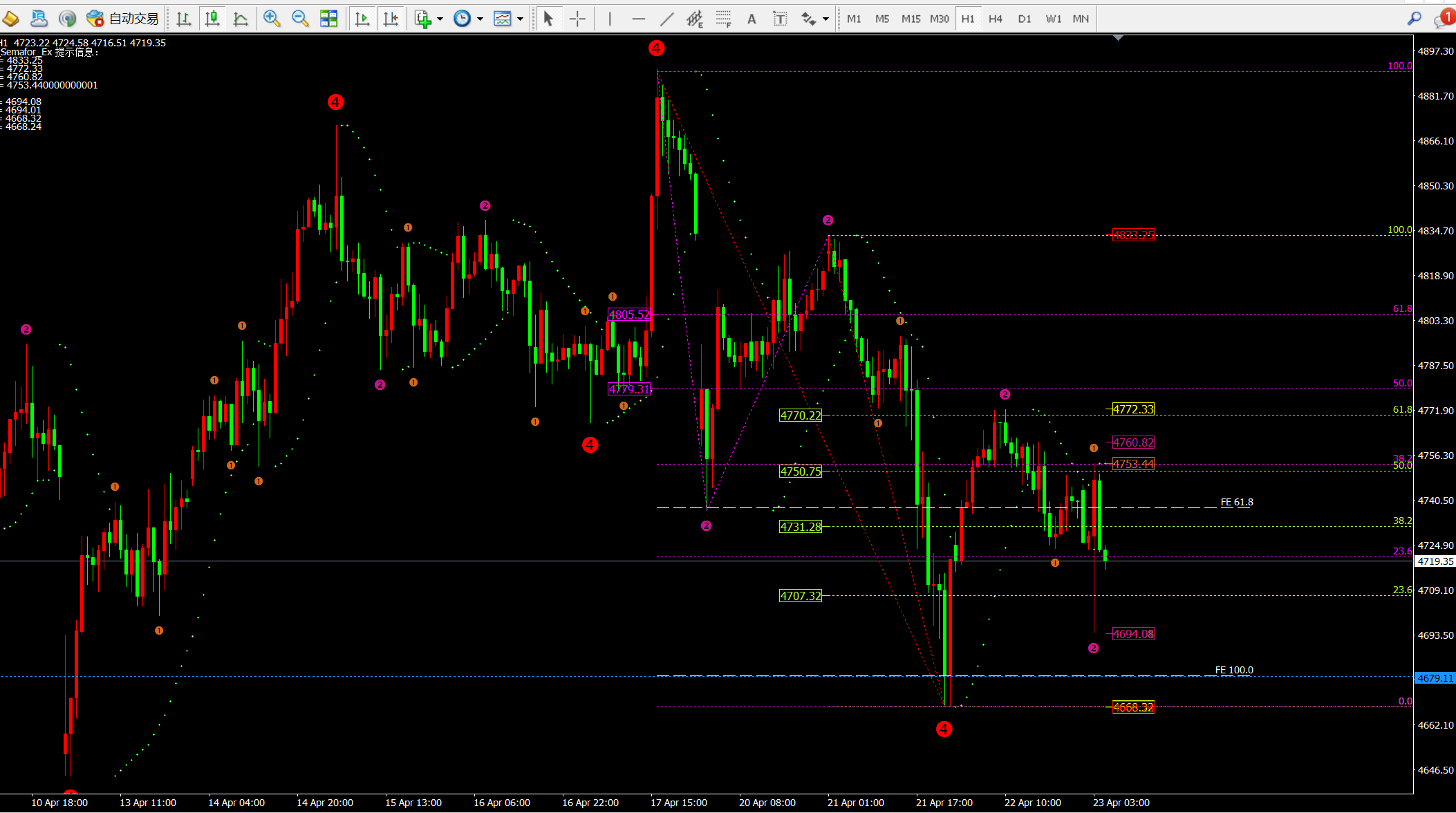Click the zoom in magnifier icon

click(272, 19)
